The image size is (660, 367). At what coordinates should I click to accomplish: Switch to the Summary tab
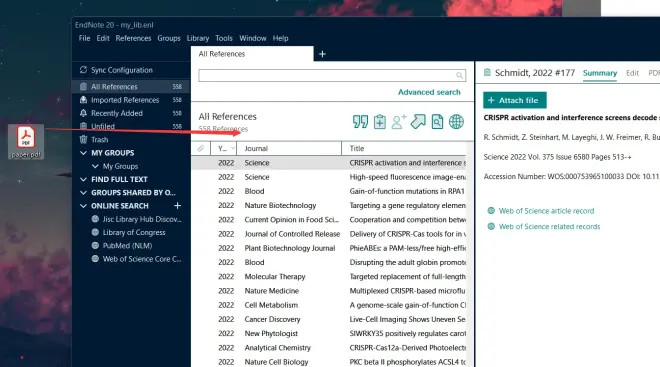point(600,73)
